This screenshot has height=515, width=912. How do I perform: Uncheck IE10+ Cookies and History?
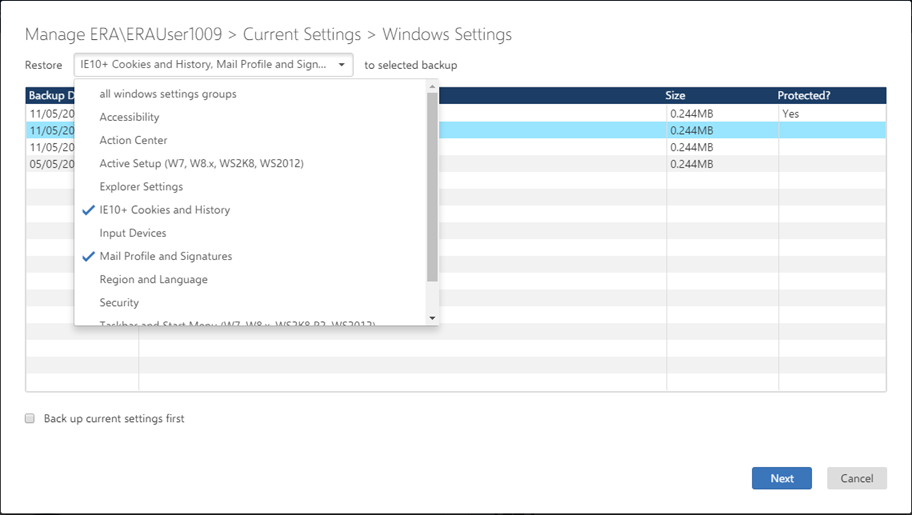click(x=164, y=210)
